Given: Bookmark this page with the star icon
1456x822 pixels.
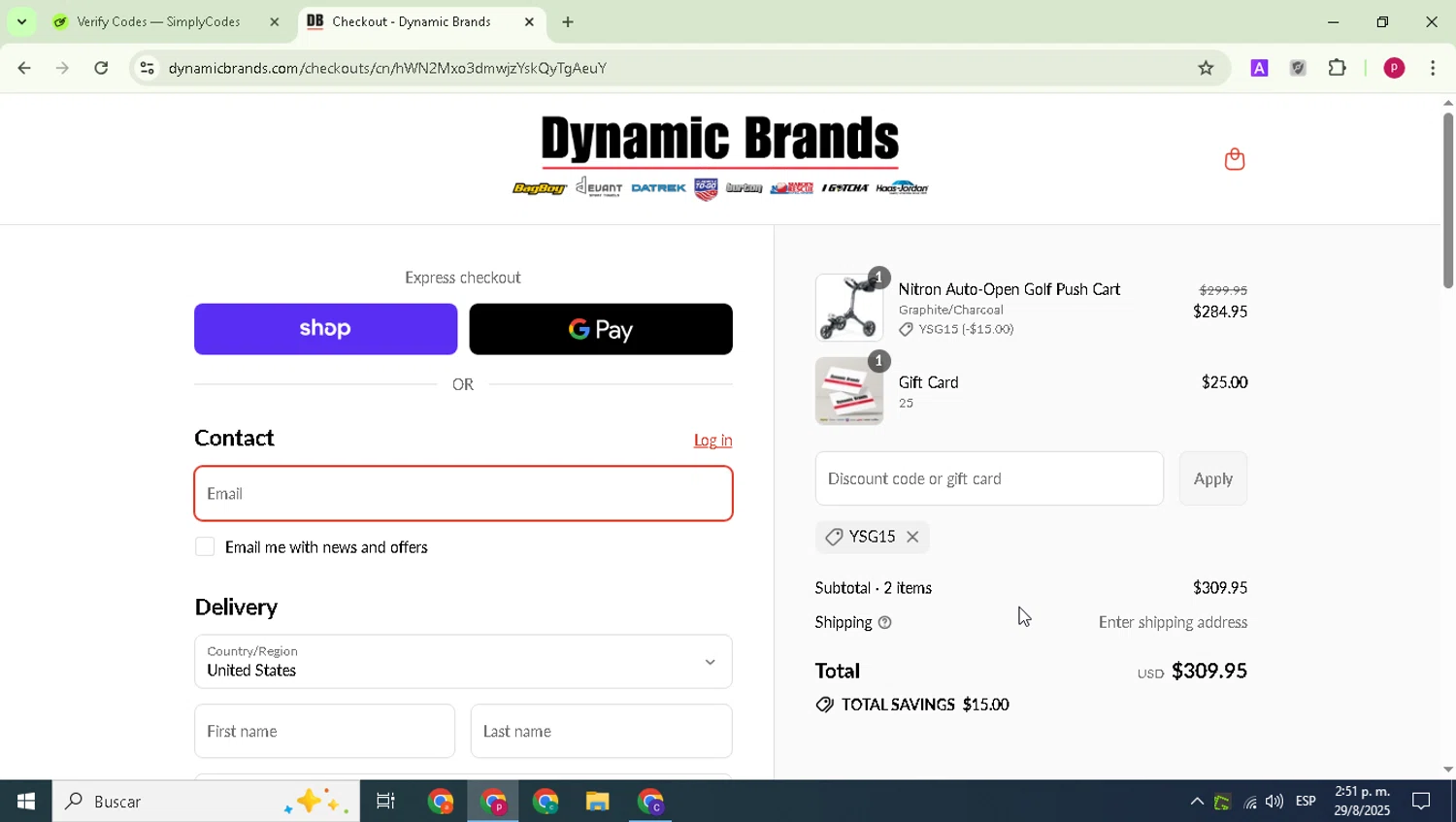Looking at the screenshot, I should click(x=1206, y=68).
